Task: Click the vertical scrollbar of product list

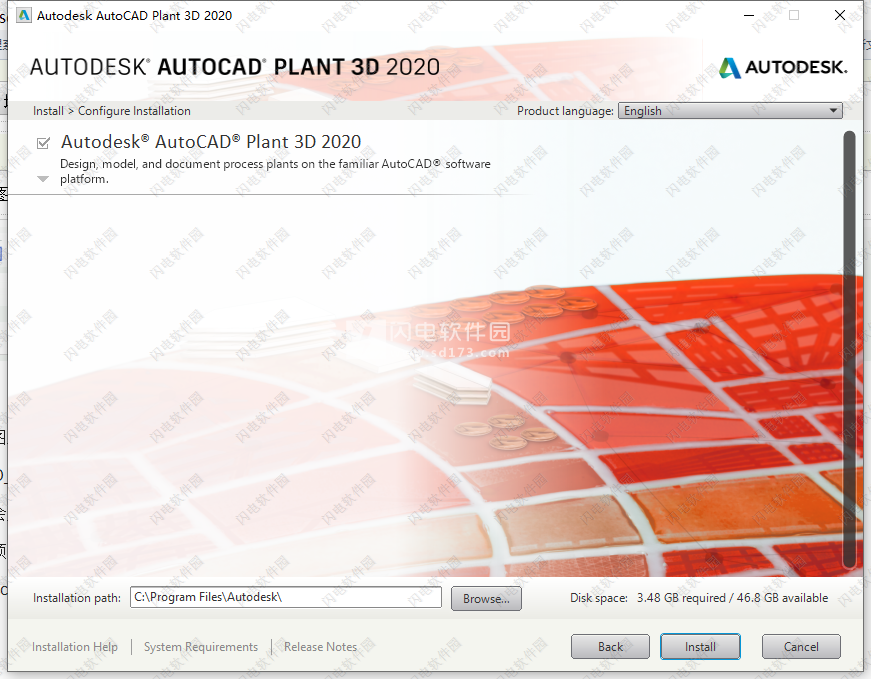Action: pyautogui.click(x=849, y=350)
